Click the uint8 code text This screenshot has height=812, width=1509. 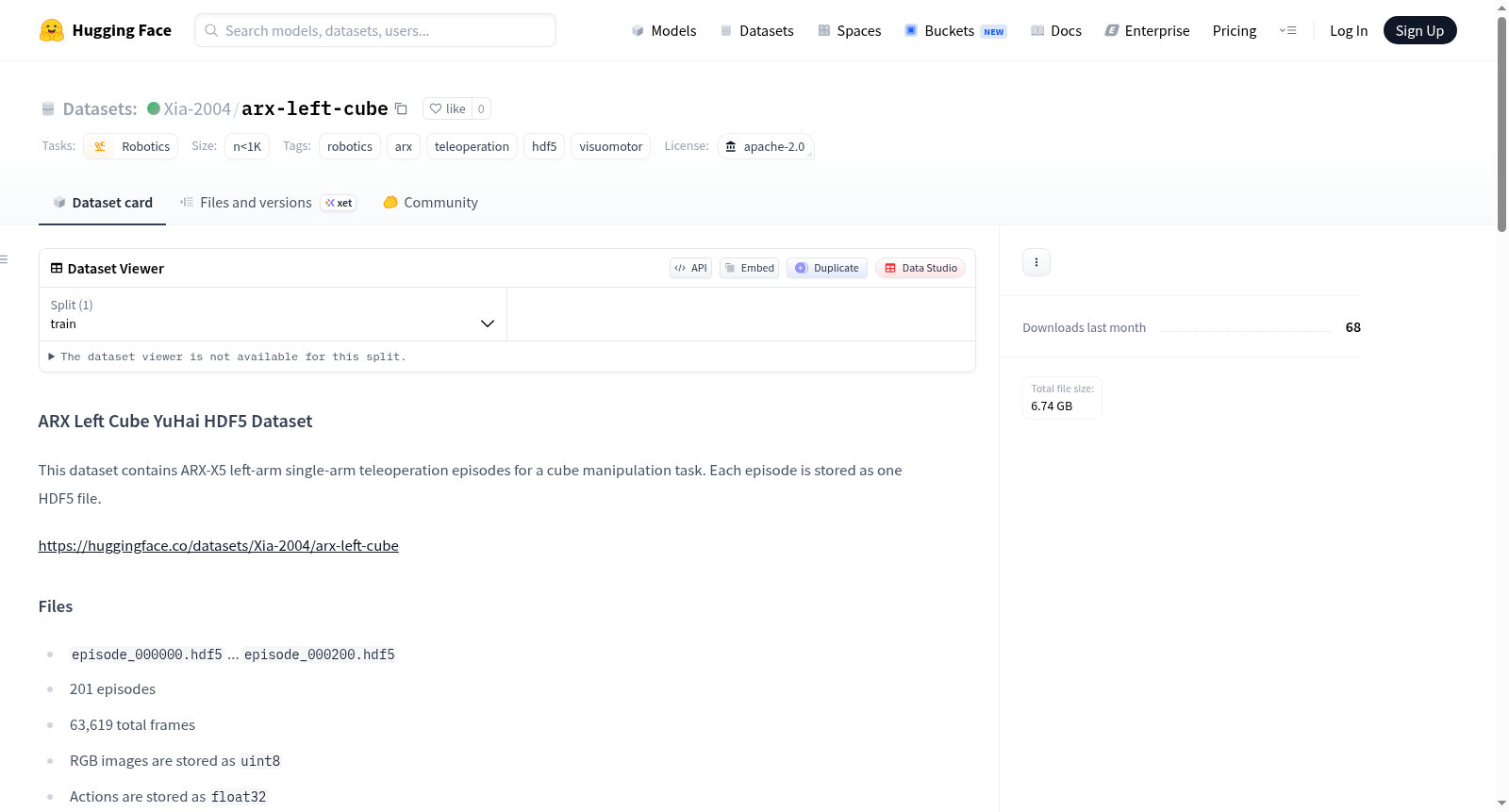260,761
